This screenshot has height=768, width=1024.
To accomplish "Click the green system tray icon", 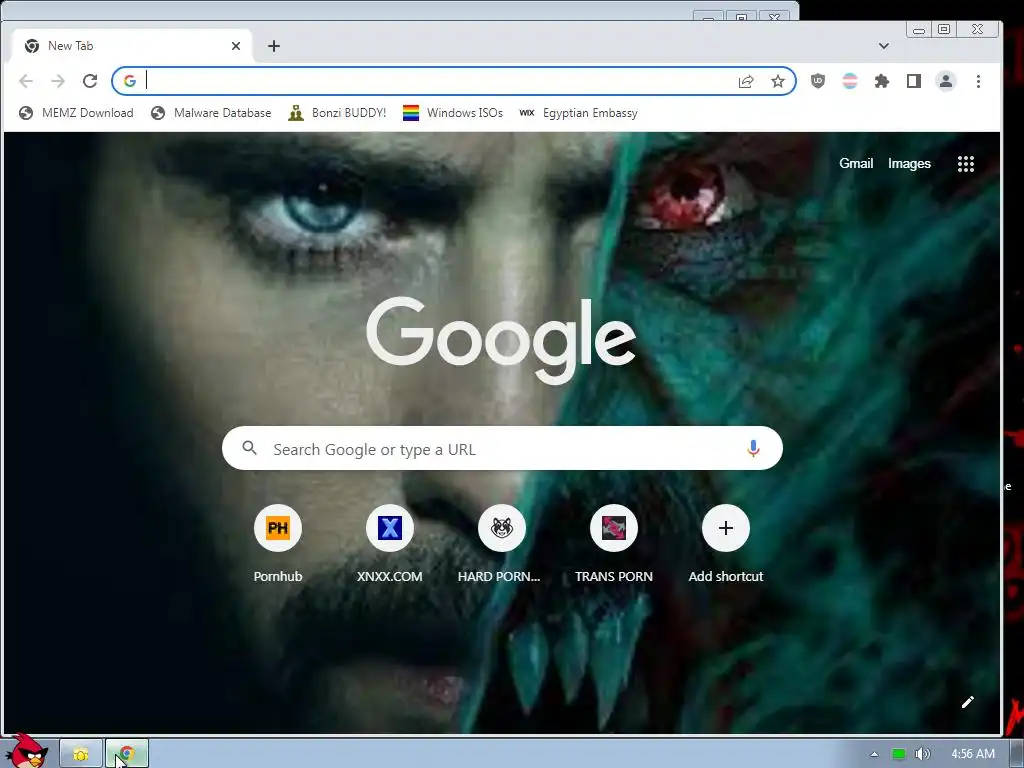I will tap(899, 754).
